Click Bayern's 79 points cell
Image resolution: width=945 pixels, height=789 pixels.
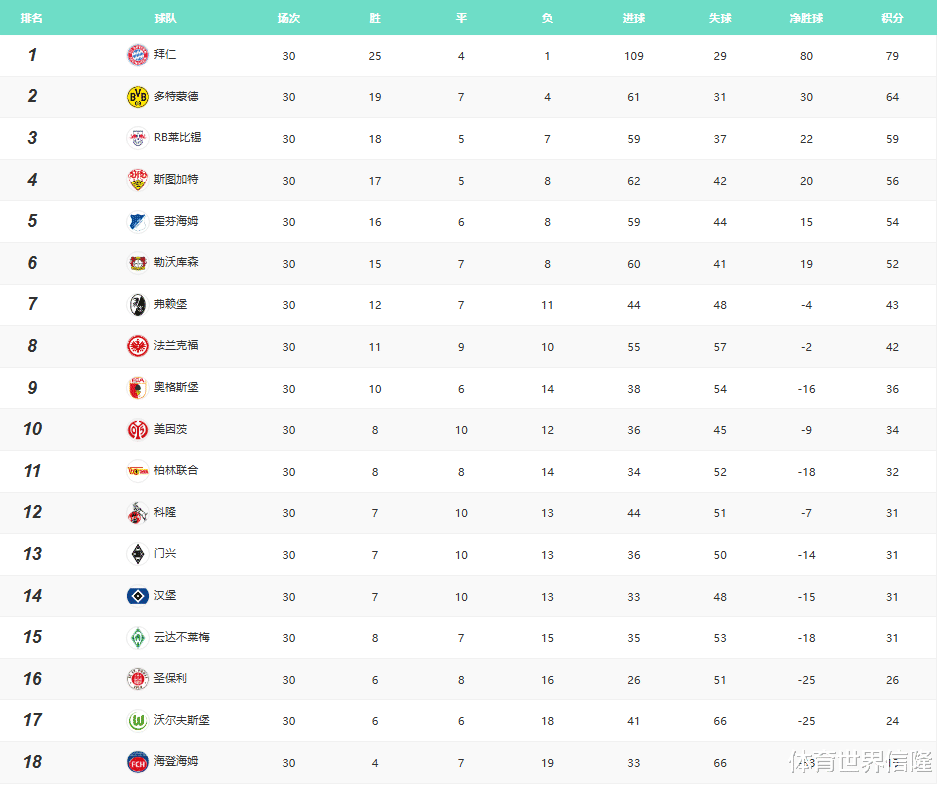pyautogui.click(x=892, y=56)
